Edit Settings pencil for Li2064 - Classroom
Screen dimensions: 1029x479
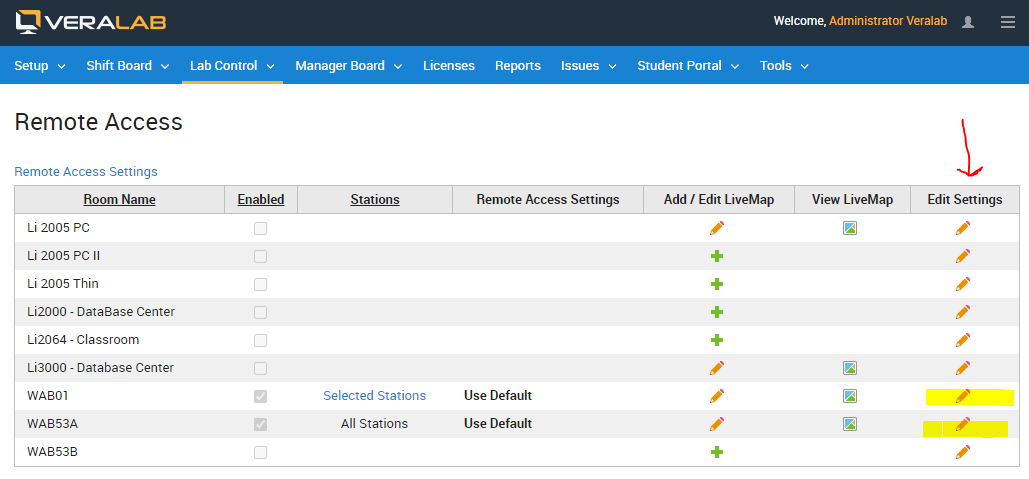(x=963, y=340)
